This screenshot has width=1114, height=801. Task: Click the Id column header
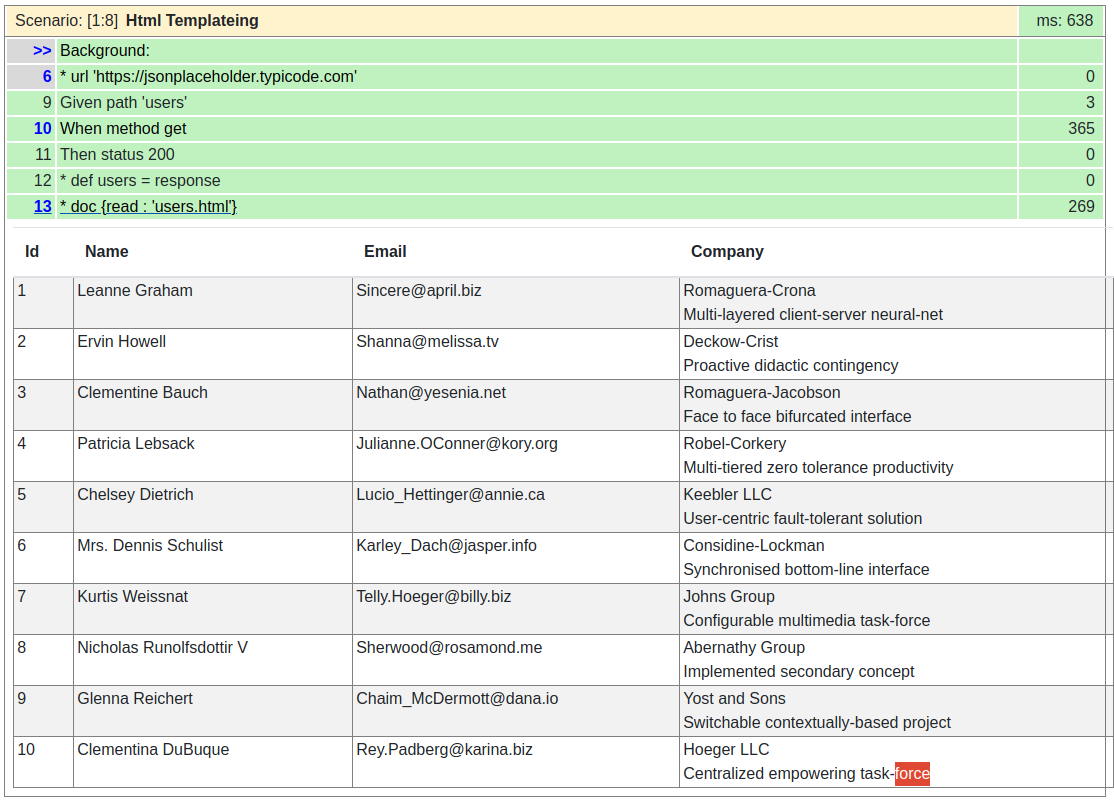32,251
